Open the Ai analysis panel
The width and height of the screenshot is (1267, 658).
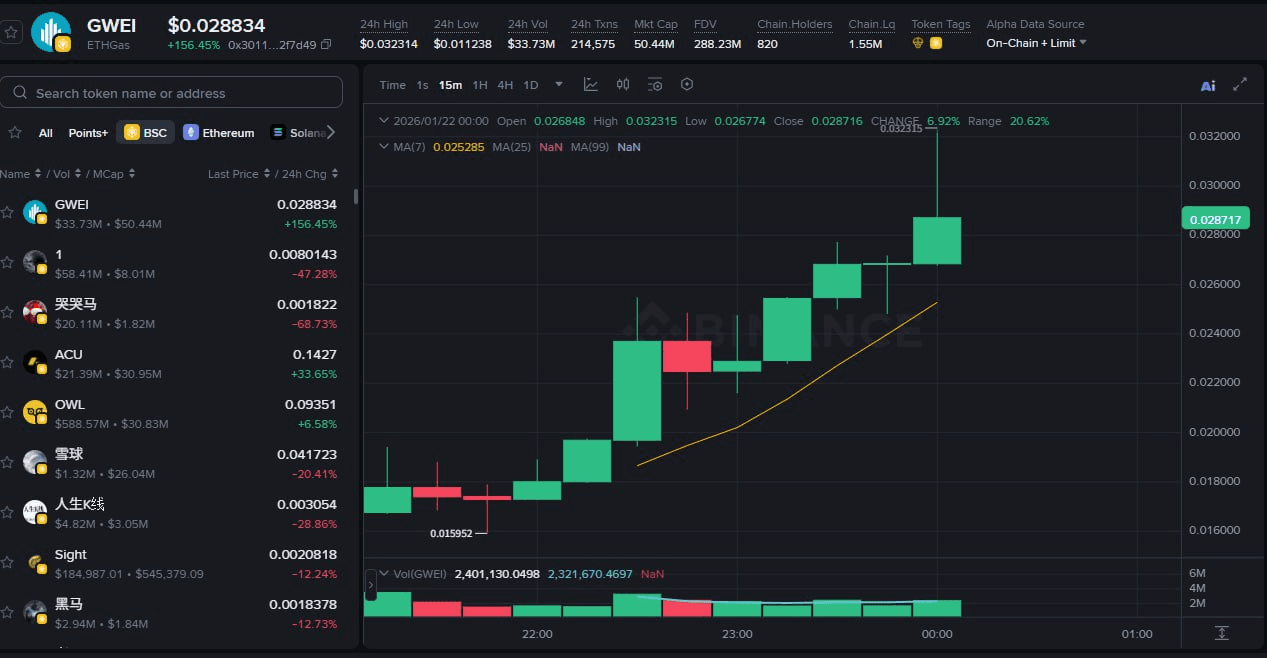coord(1207,85)
